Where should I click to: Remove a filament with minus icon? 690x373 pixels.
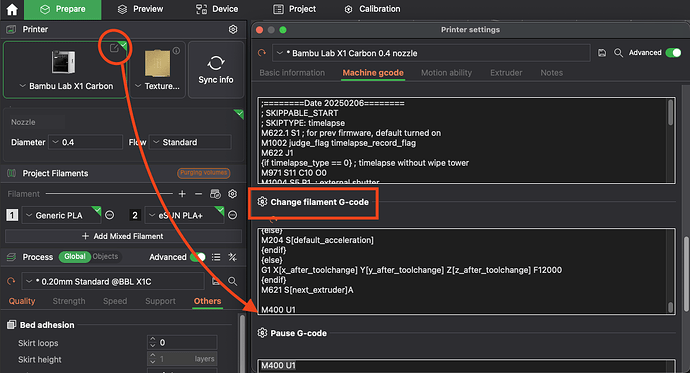point(198,194)
